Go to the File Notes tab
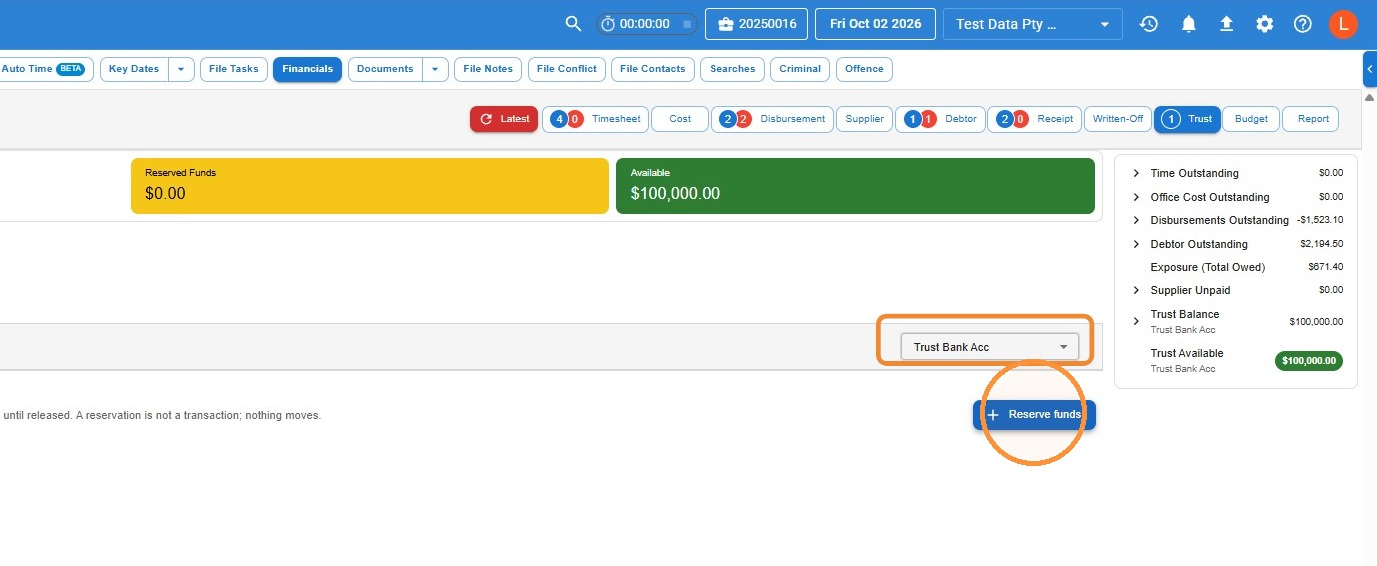Image resolution: width=1377 pixels, height=566 pixels. coord(488,69)
